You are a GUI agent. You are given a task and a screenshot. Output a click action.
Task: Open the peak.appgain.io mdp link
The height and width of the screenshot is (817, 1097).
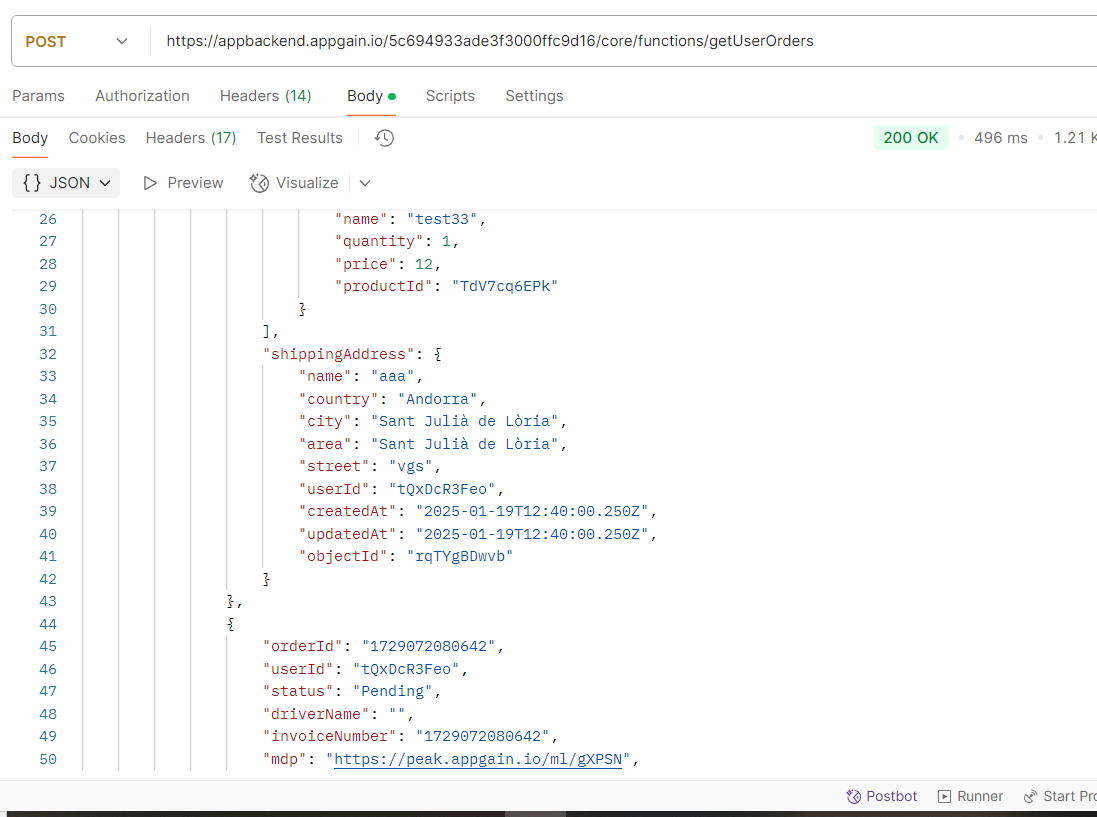pos(478,759)
